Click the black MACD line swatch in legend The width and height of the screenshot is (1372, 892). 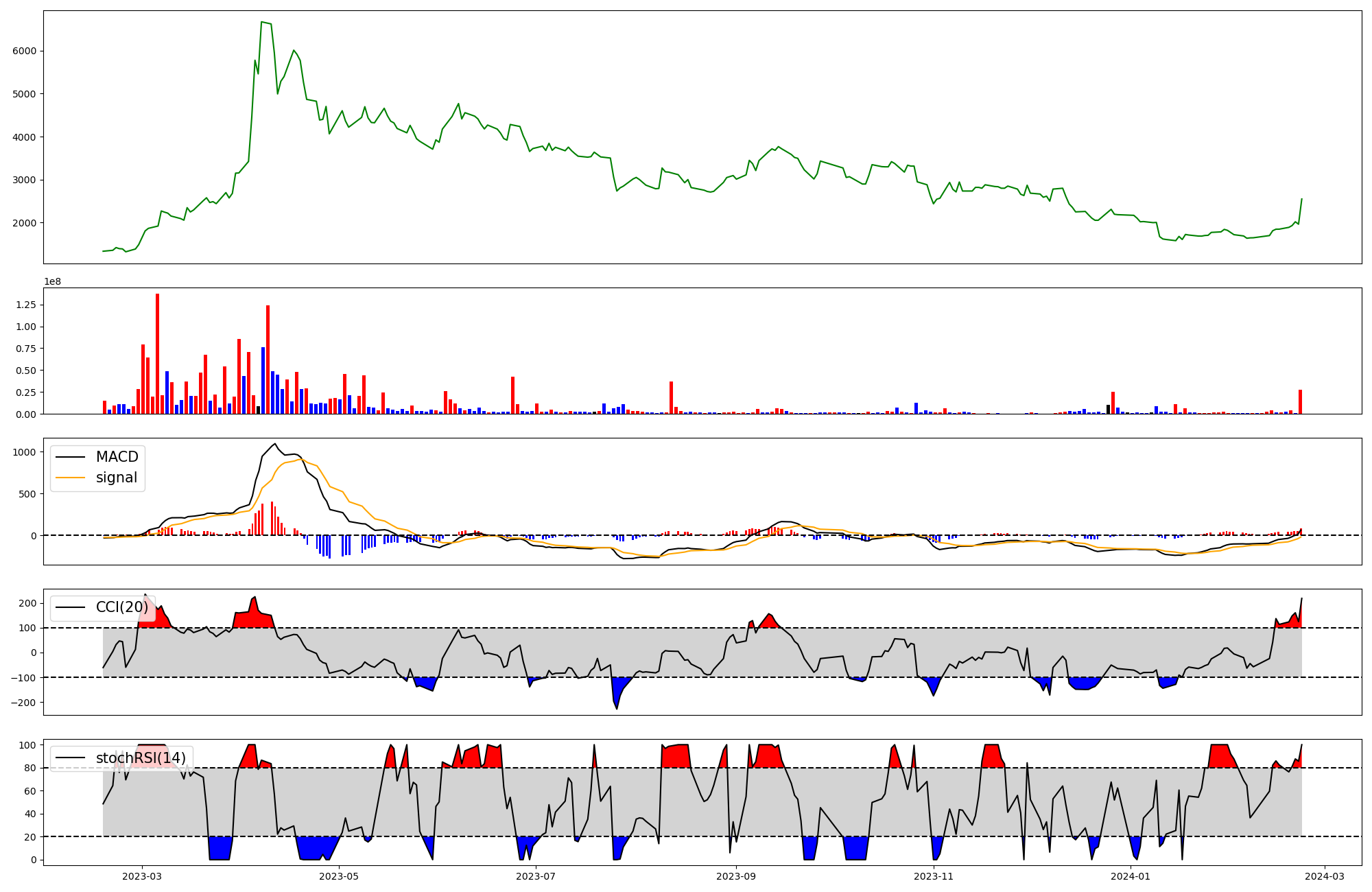70,457
